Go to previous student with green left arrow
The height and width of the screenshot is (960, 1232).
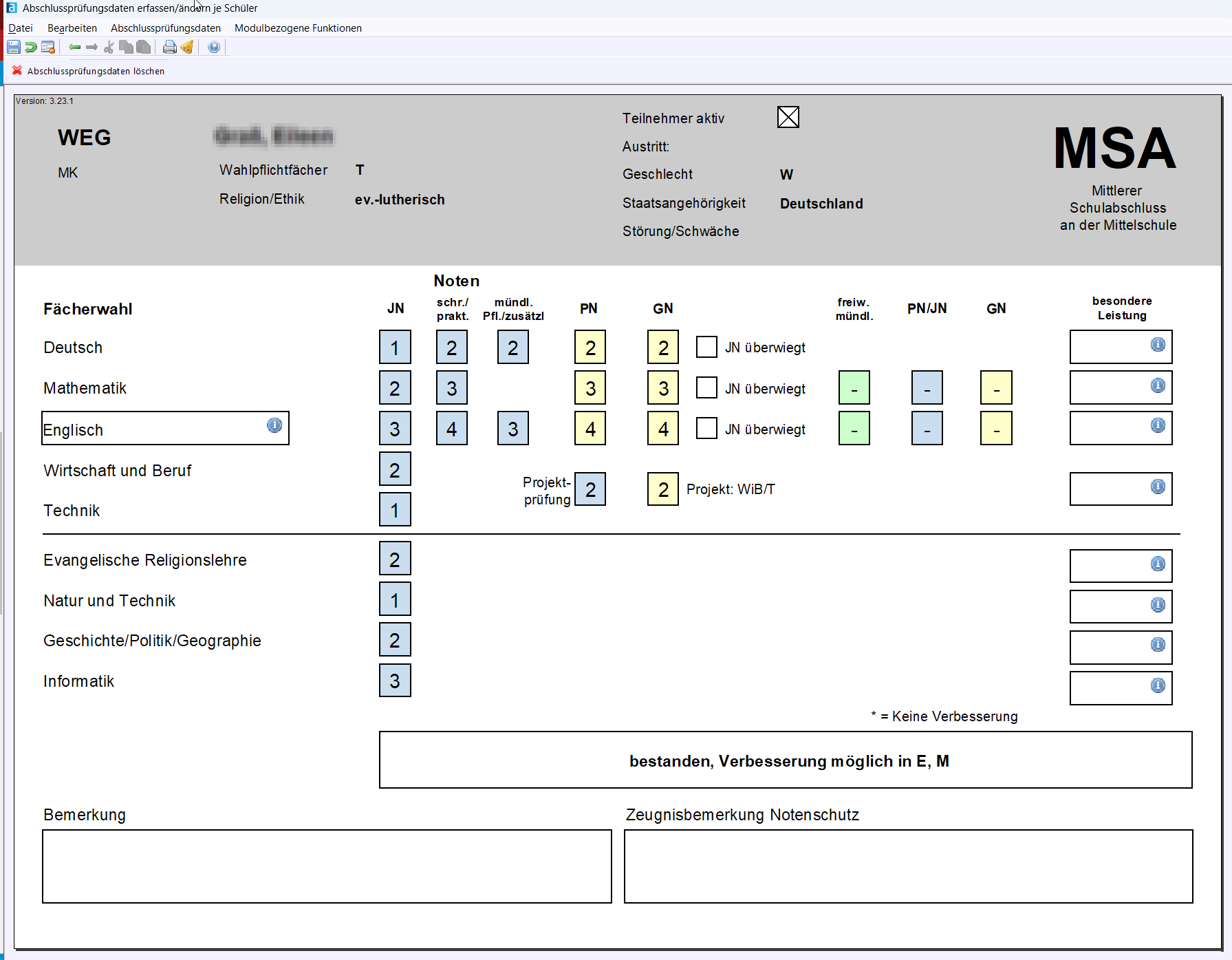[x=74, y=47]
